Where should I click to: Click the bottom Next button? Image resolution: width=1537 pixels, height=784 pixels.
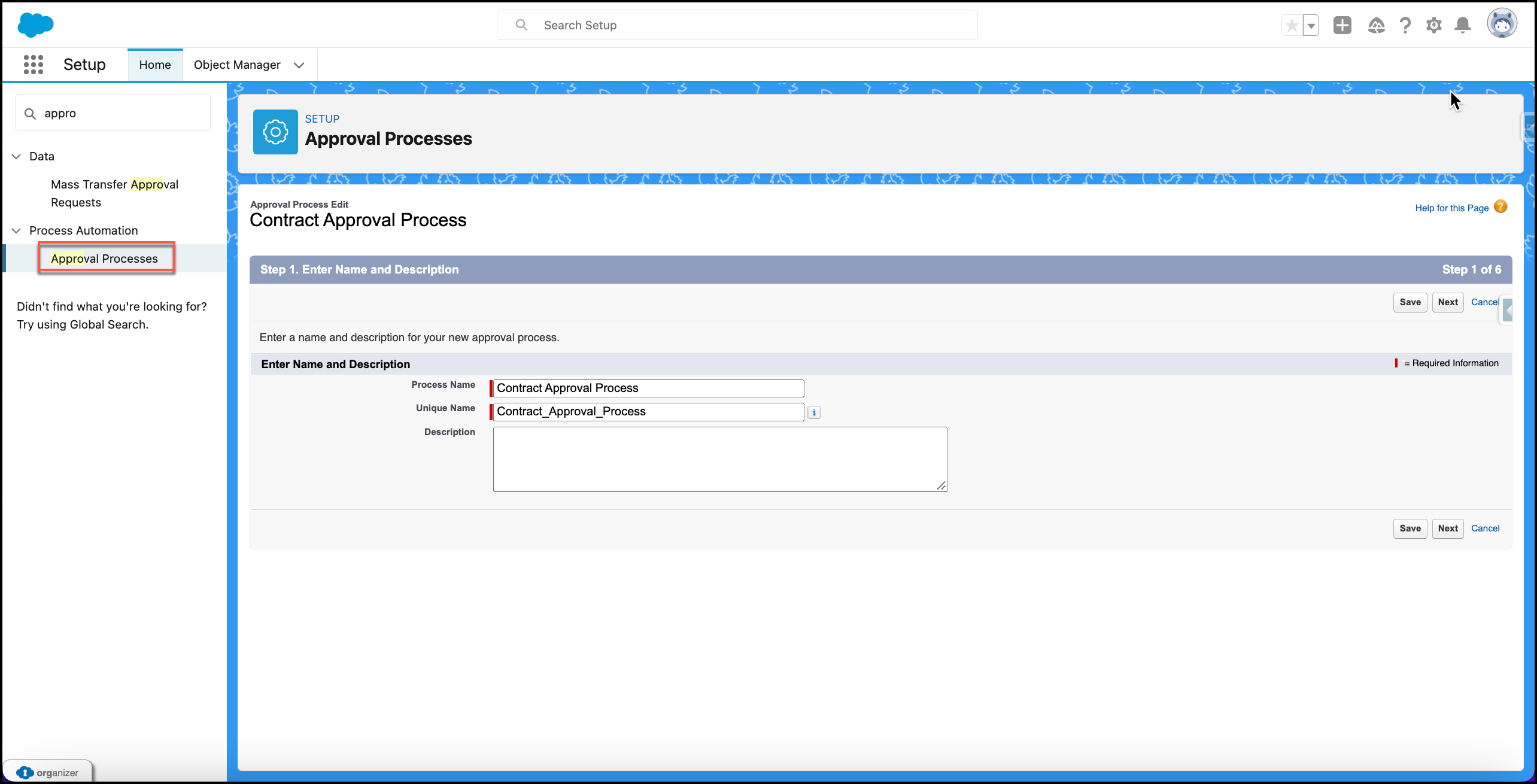[x=1448, y=528]
